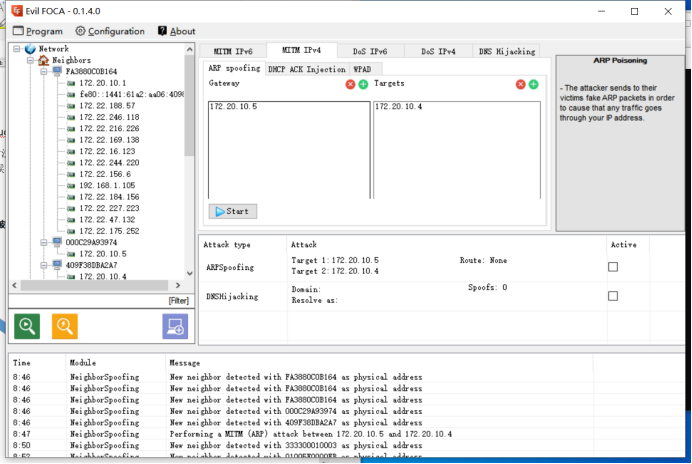Screen dimensions: 692x464
Task: Click the tree panel scroll up arrow
Action: pos(190,49)
